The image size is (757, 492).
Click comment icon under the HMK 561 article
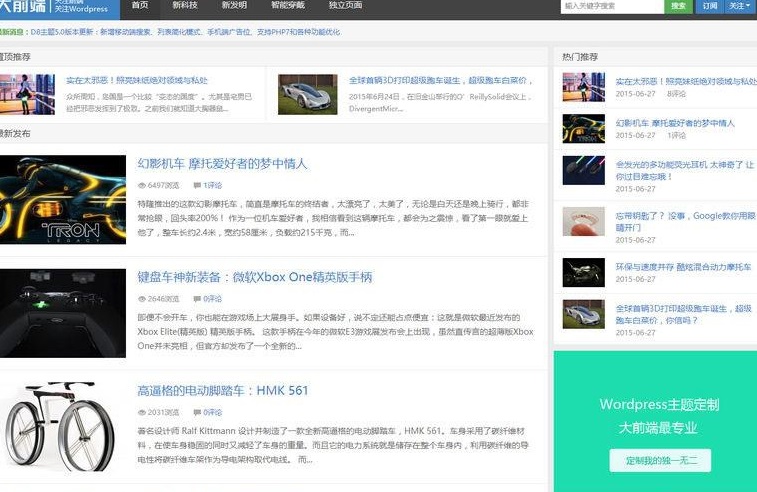[197, 413]
